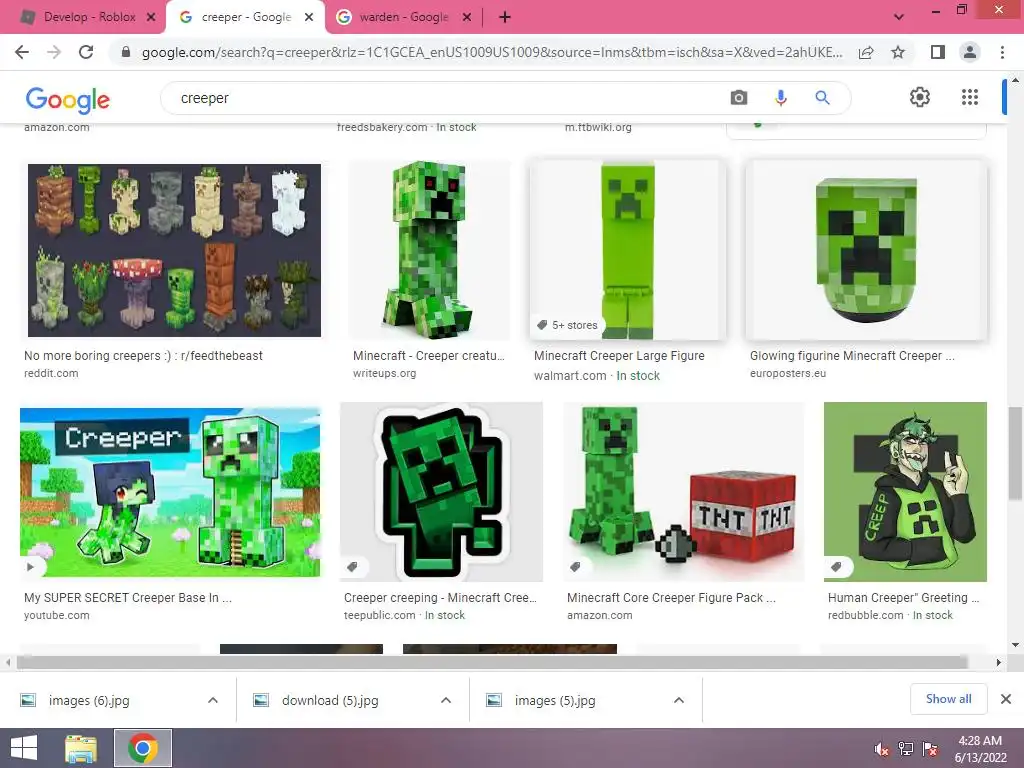Share this page via address bar icon
1024x768 pixels.
866,52
